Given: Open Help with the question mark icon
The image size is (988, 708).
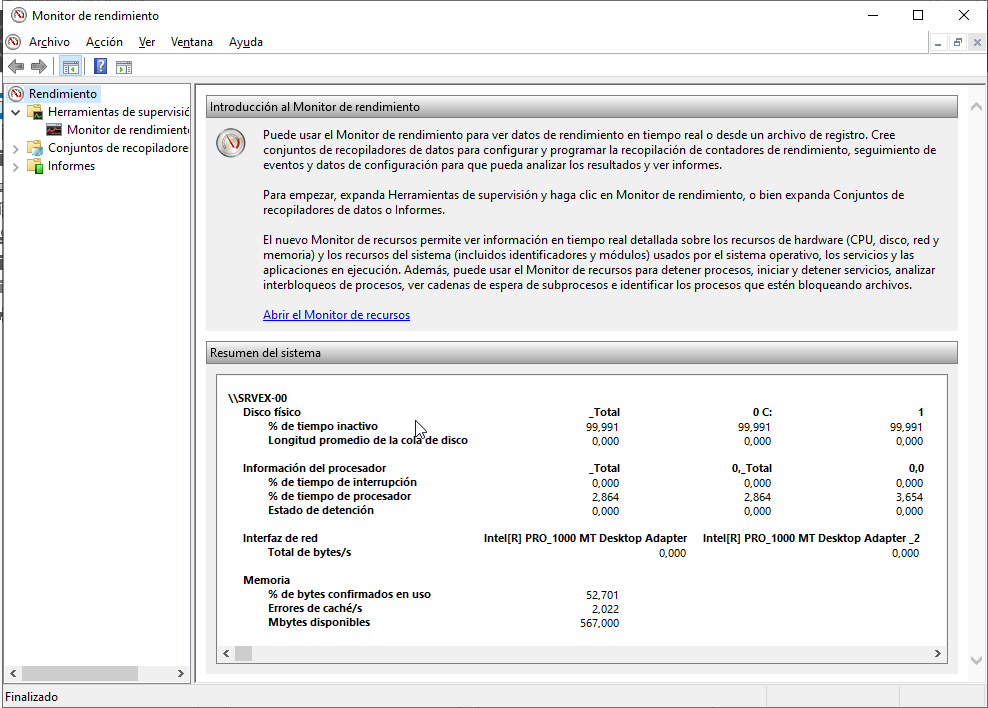Looking at the screenshot, I should click(99, 66).
